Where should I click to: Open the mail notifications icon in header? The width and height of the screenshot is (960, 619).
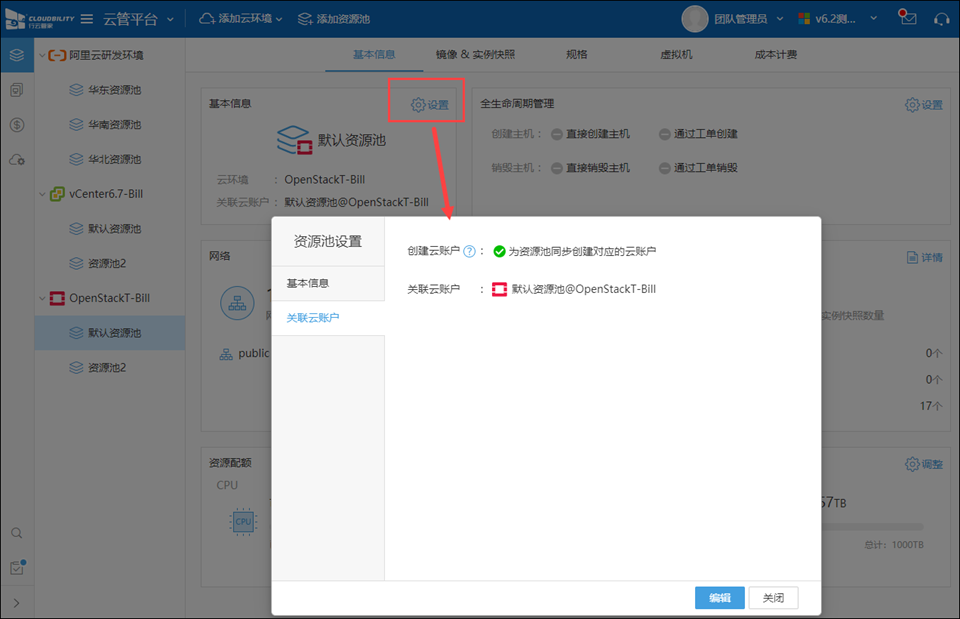(x=907, y=18)
